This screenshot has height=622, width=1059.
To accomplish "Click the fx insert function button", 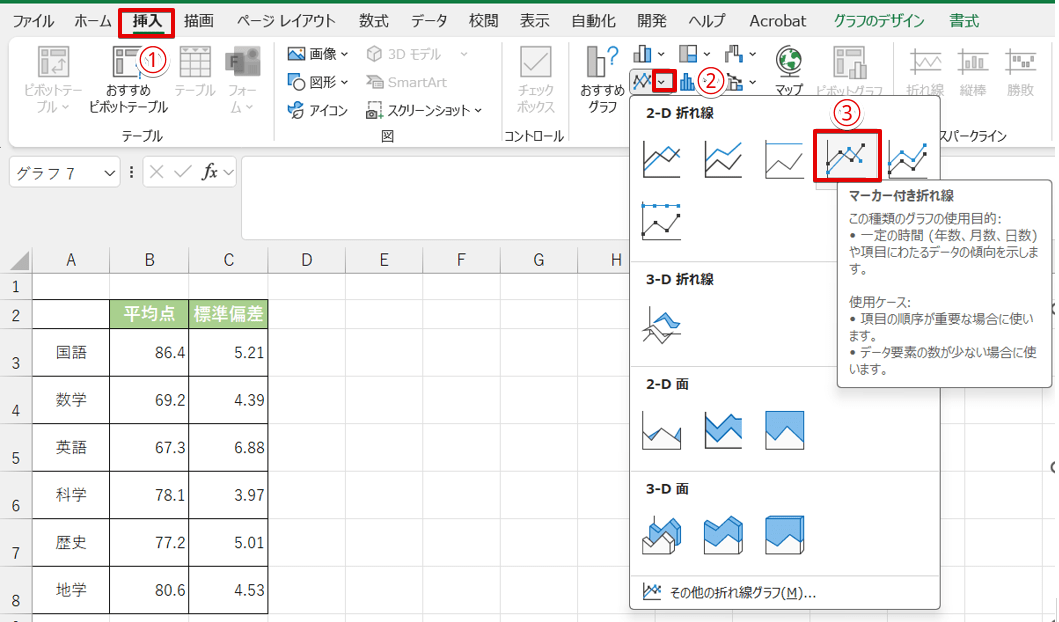I will pyautogui.click(x=210, y=172).
